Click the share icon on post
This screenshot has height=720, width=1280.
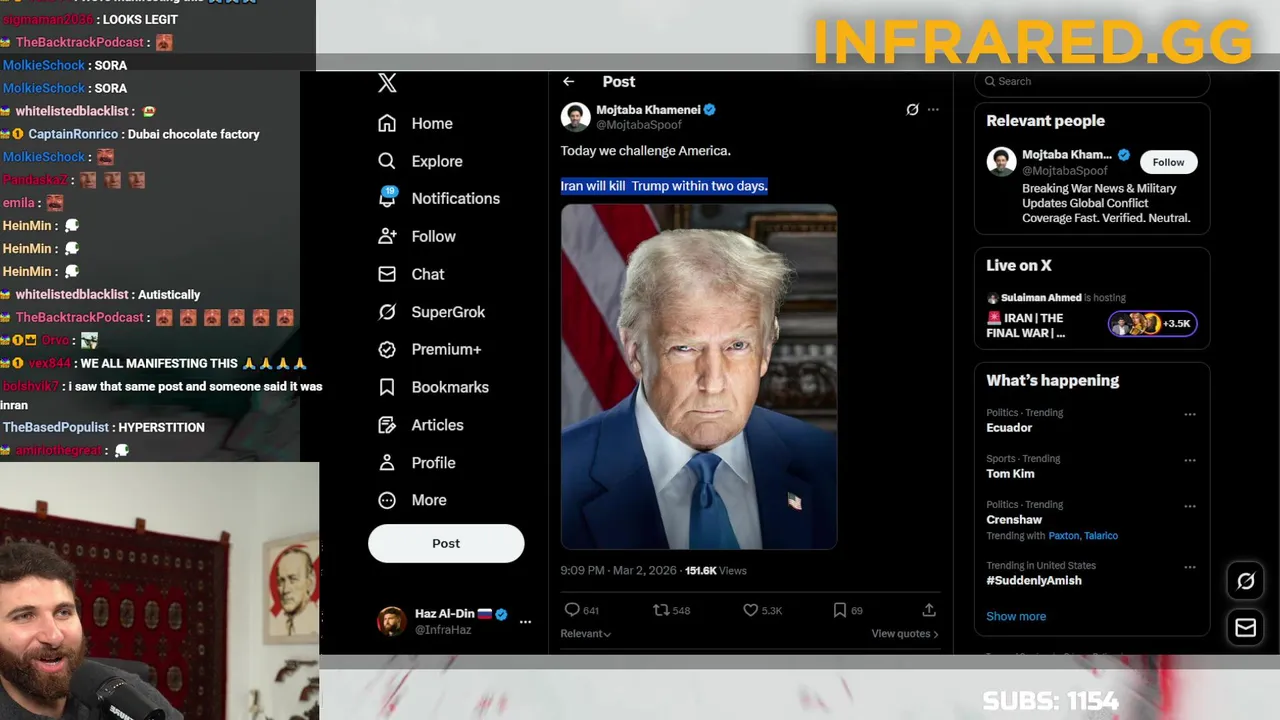929,610
